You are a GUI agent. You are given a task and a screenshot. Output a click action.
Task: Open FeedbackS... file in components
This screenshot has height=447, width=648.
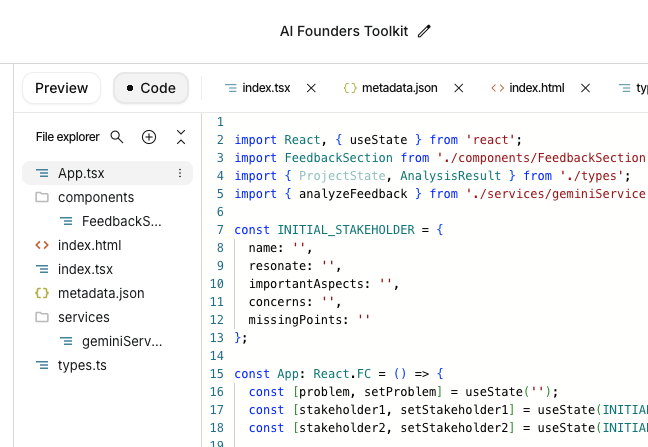coord(122,221)
